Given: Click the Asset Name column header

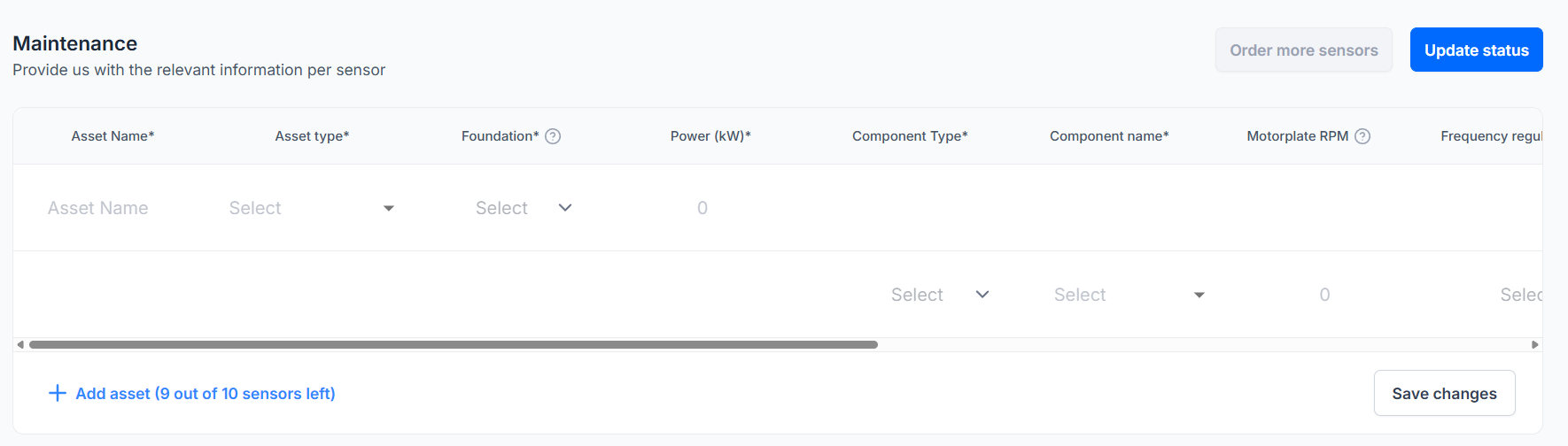Looking at the screenshot, I should pos(113,136).
